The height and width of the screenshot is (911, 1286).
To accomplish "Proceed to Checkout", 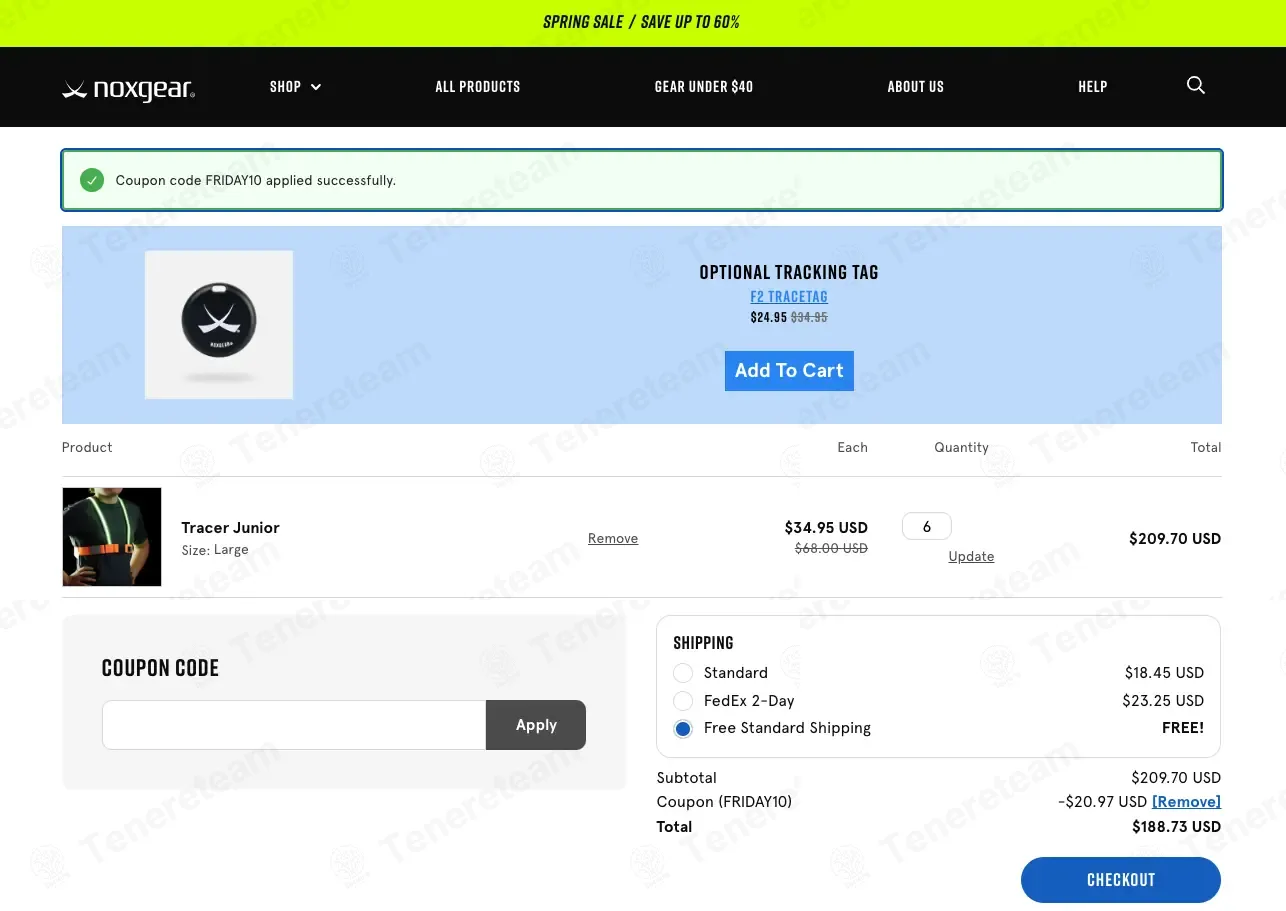I will [1121, 880].
